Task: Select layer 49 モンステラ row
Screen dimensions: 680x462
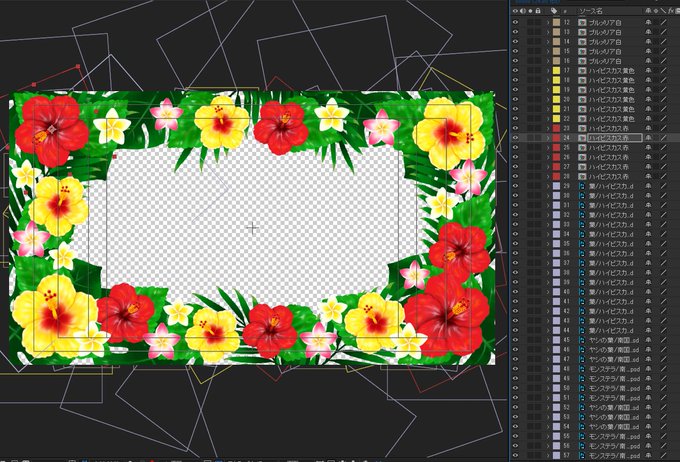Action: 614,378
